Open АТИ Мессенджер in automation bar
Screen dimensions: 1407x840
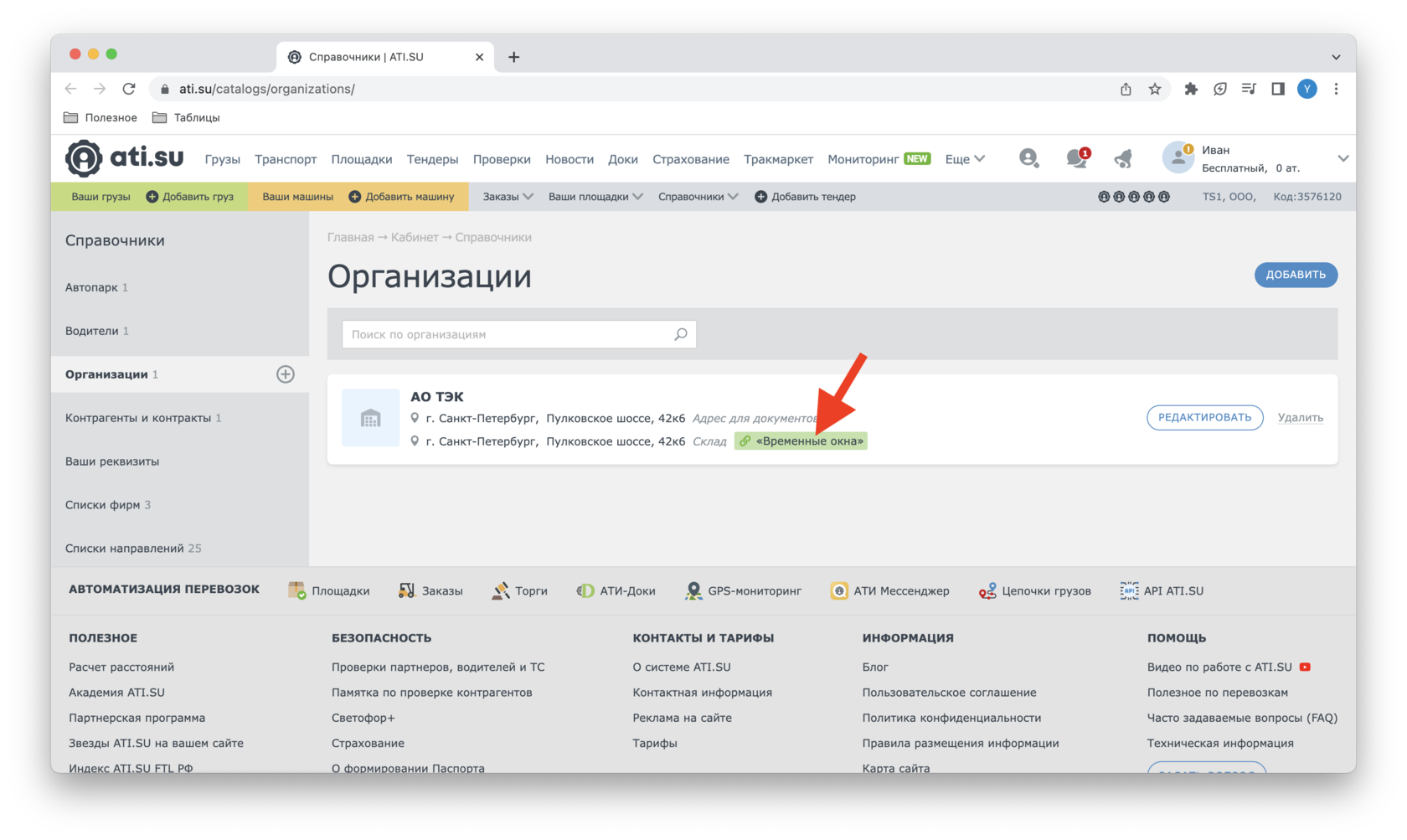(x=889, y=590)
